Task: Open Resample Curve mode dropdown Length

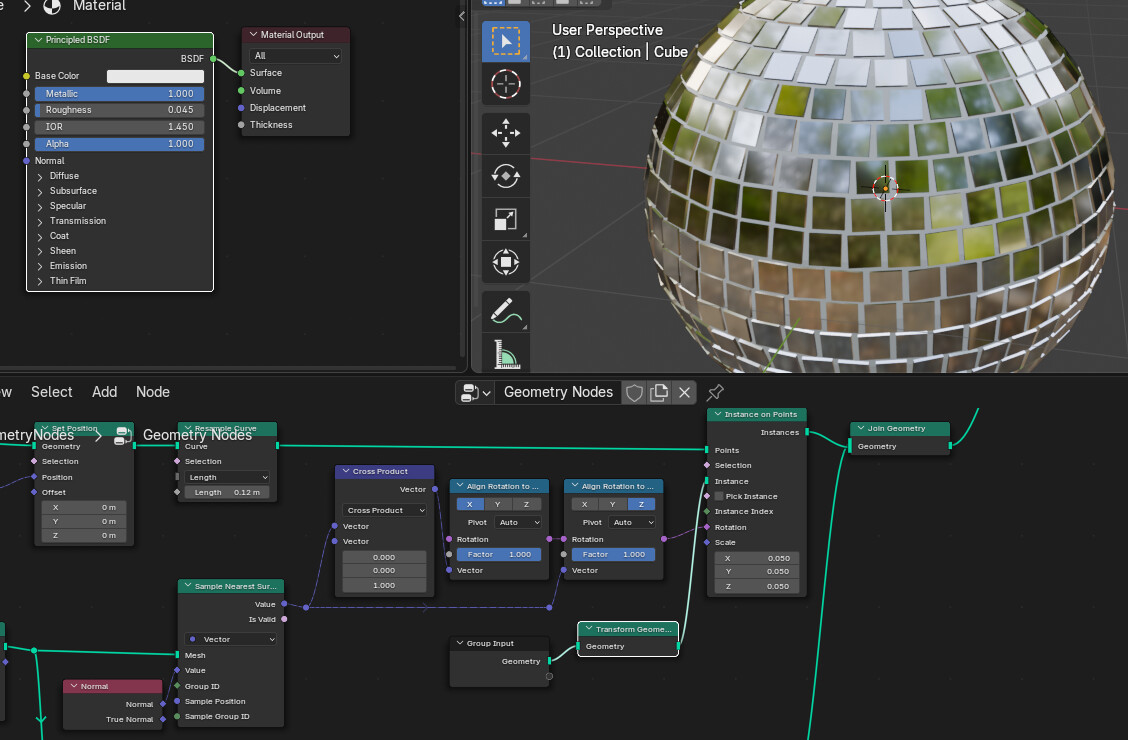Action: click(x=227, y=478)
